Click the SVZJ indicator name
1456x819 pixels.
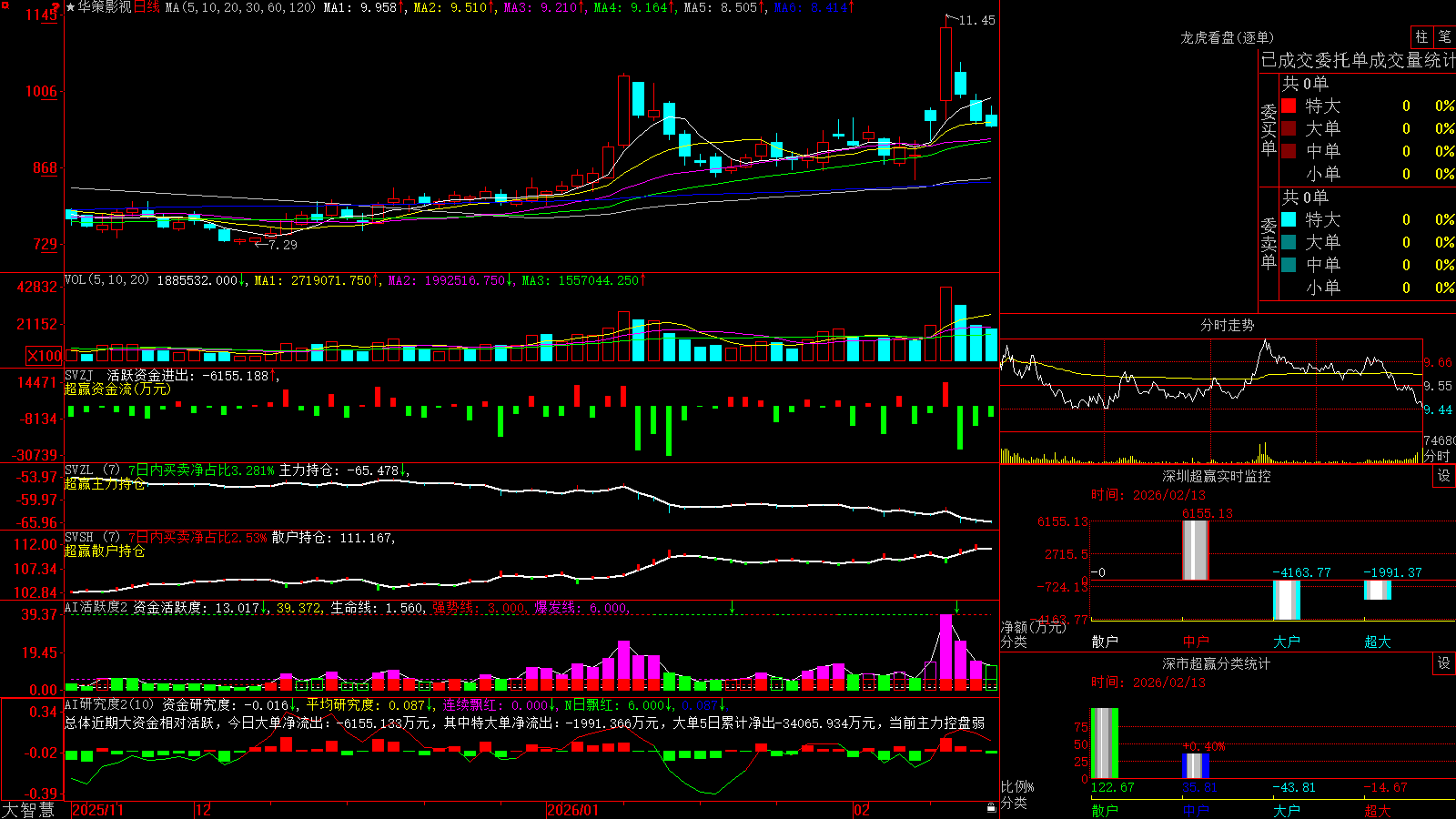(x=79, y=375)
